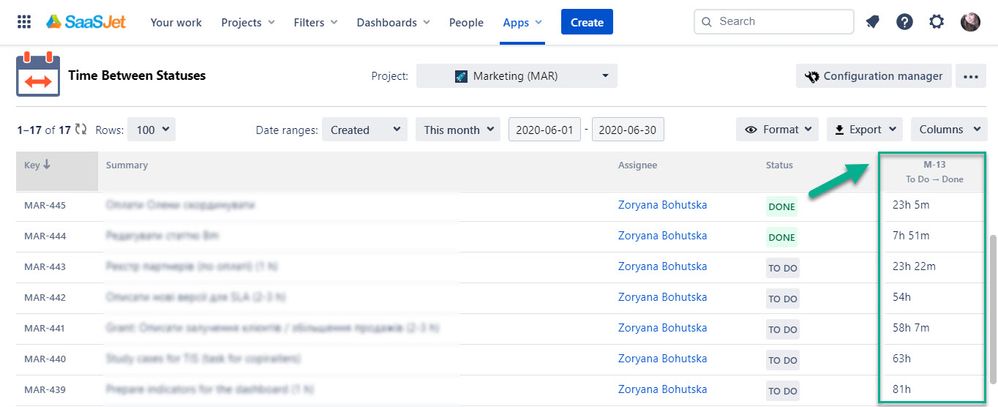Click the Assignee column header
Image resolution: width=998 pixels, height=407 pixels.
pyautogui.click(x=637, y=165)
